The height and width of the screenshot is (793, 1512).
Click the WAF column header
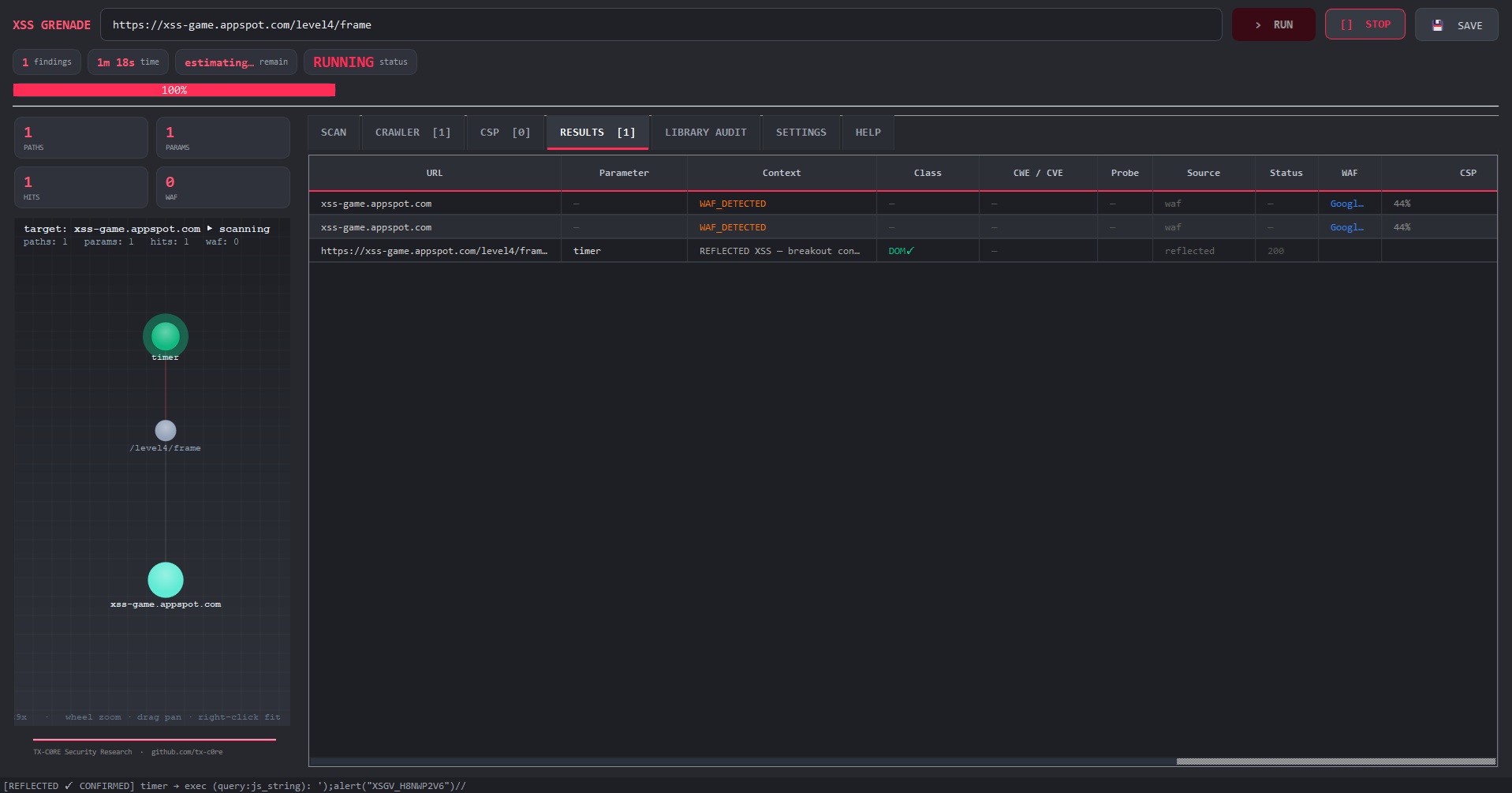1350,173
